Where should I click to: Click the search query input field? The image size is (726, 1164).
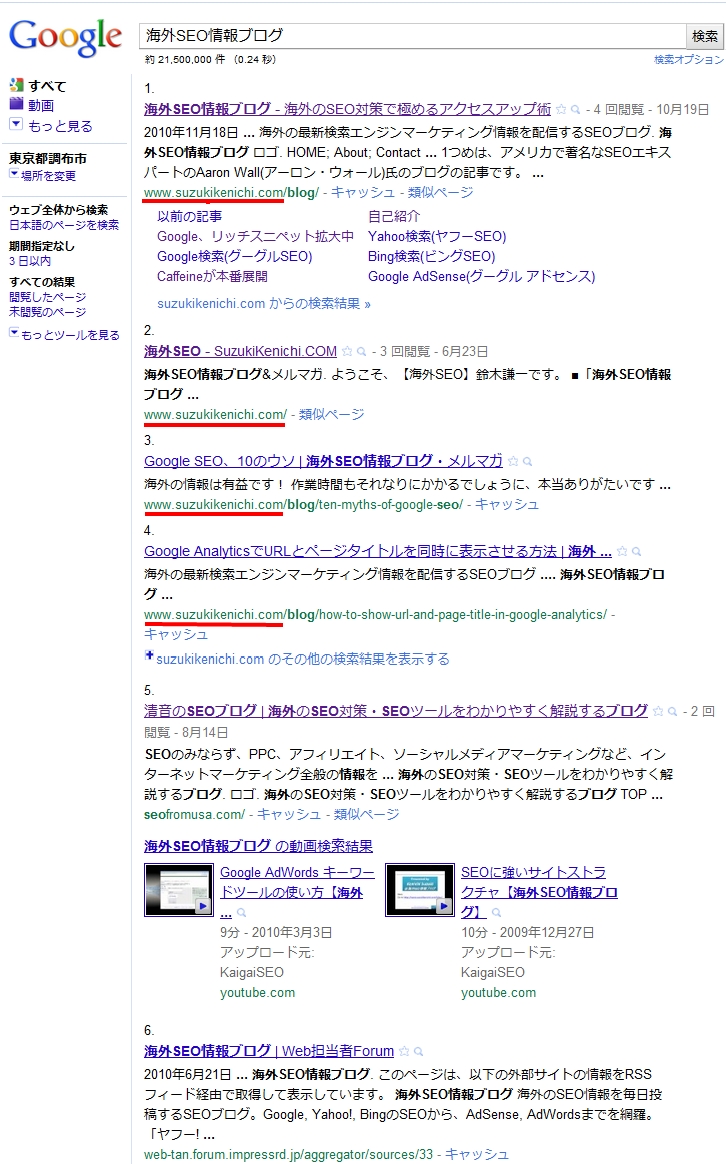412,35
